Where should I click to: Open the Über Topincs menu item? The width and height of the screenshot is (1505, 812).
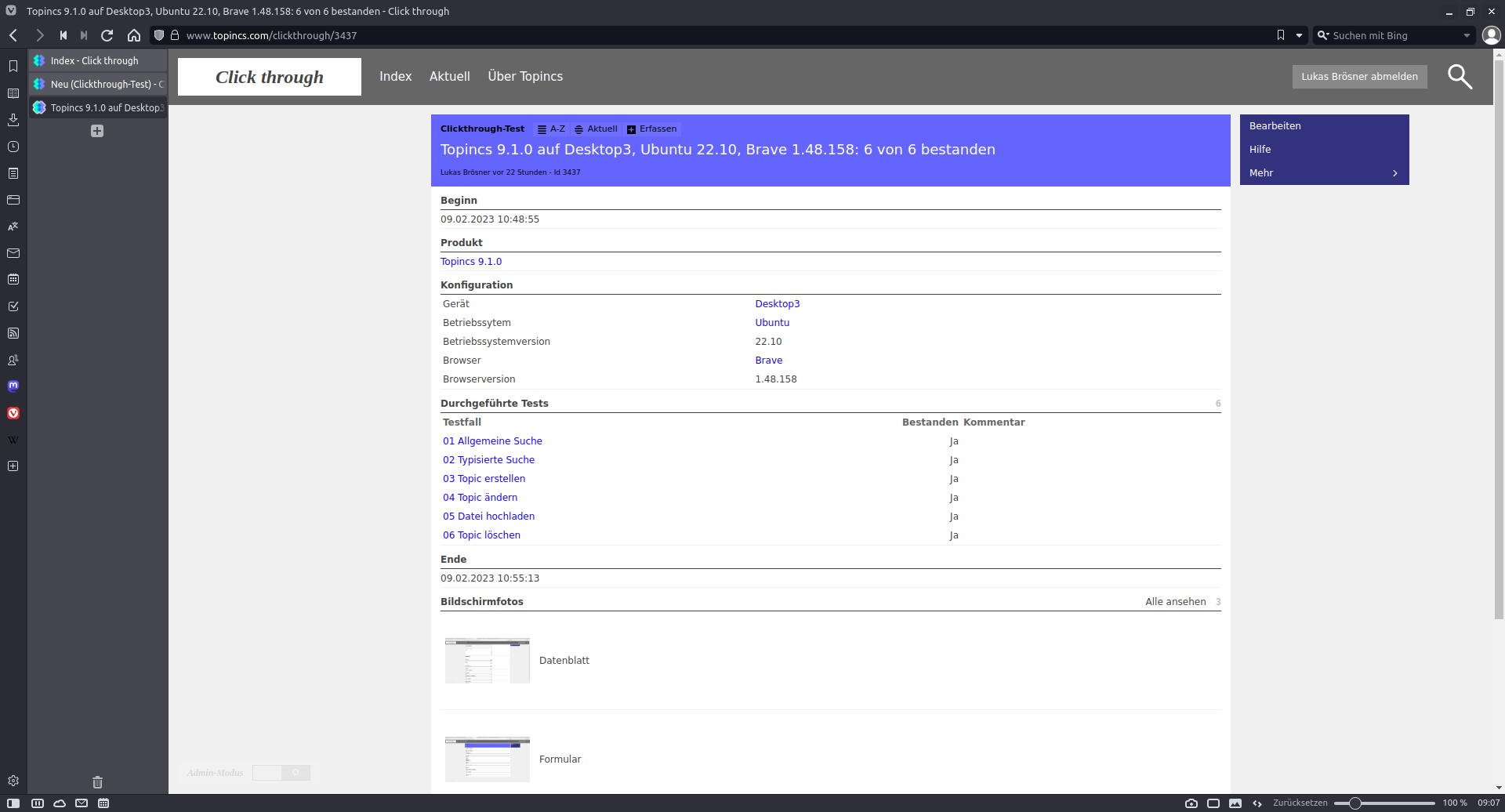(x=525, y=77)
